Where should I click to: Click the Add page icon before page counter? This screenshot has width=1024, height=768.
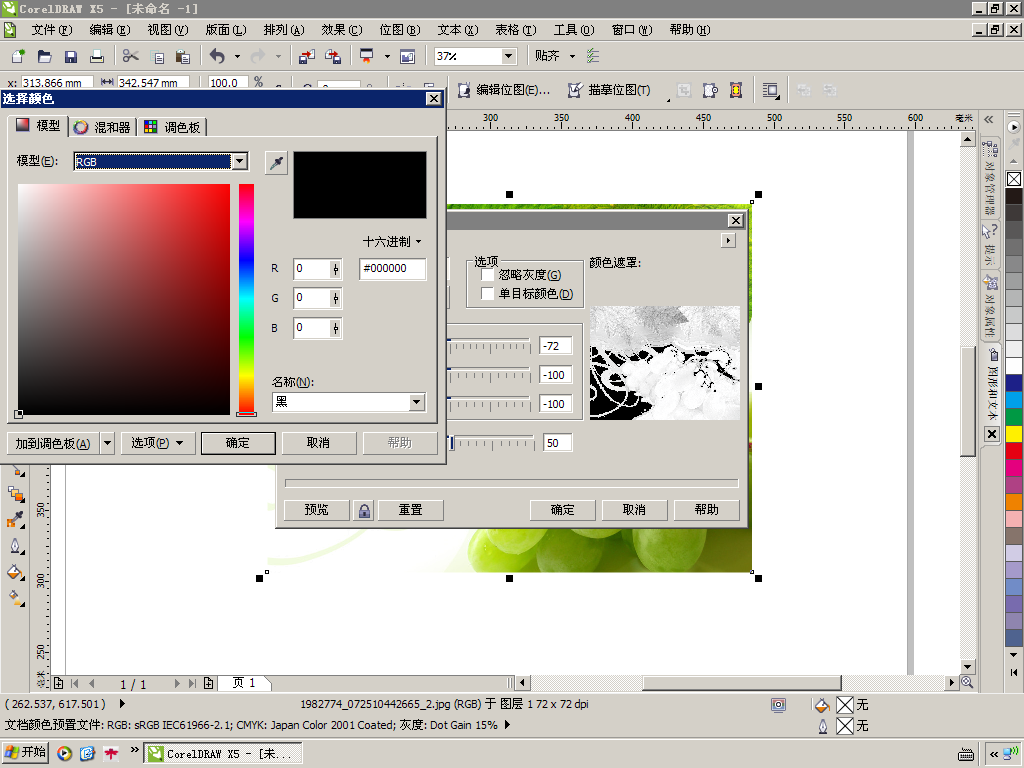click(x=58, y=683)
